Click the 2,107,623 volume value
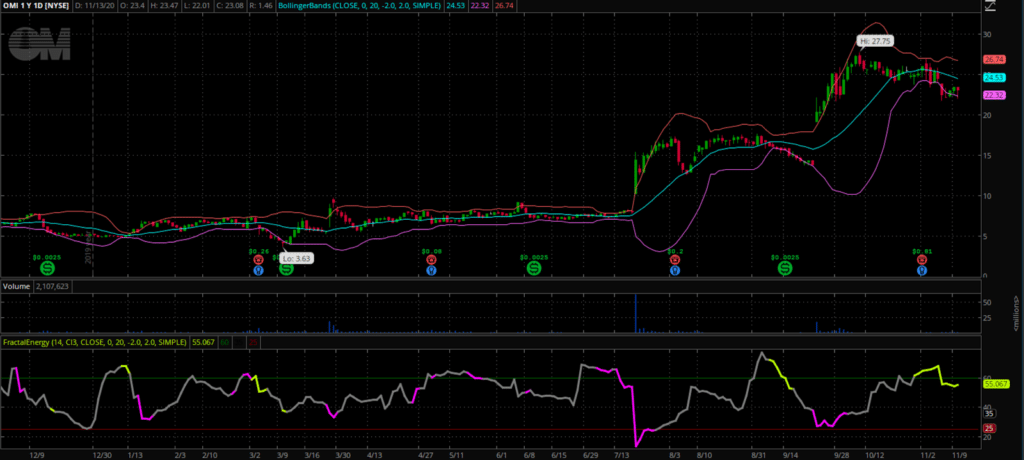The width and height of the screenshot is (1024, 460). coord(51,286)
